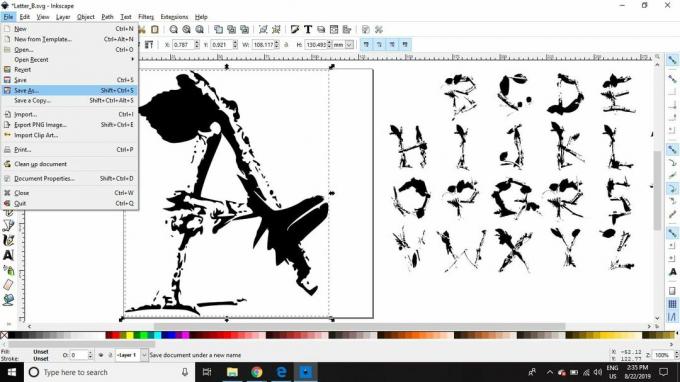Click the Zoom to fit drawing icon
The image size is (680, 382).
[x=186, y=29]
